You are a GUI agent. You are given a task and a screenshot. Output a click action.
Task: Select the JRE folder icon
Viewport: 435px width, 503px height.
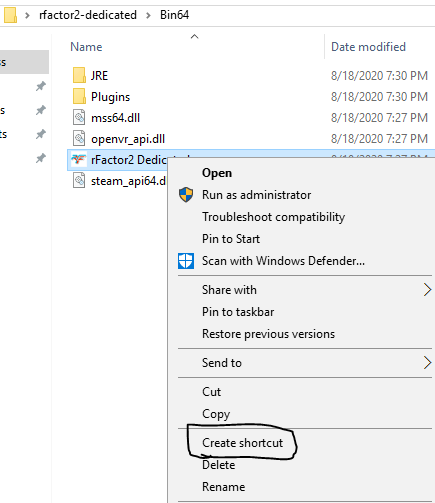click(79, 75)
